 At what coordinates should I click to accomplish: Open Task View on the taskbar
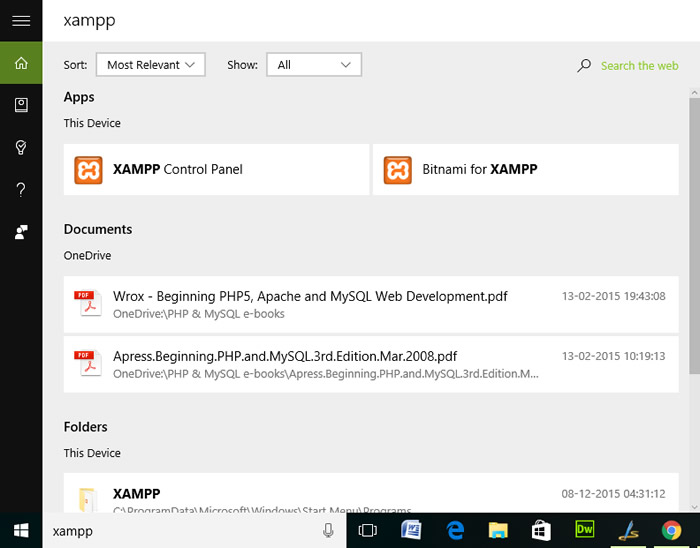[x=367, y=530]
